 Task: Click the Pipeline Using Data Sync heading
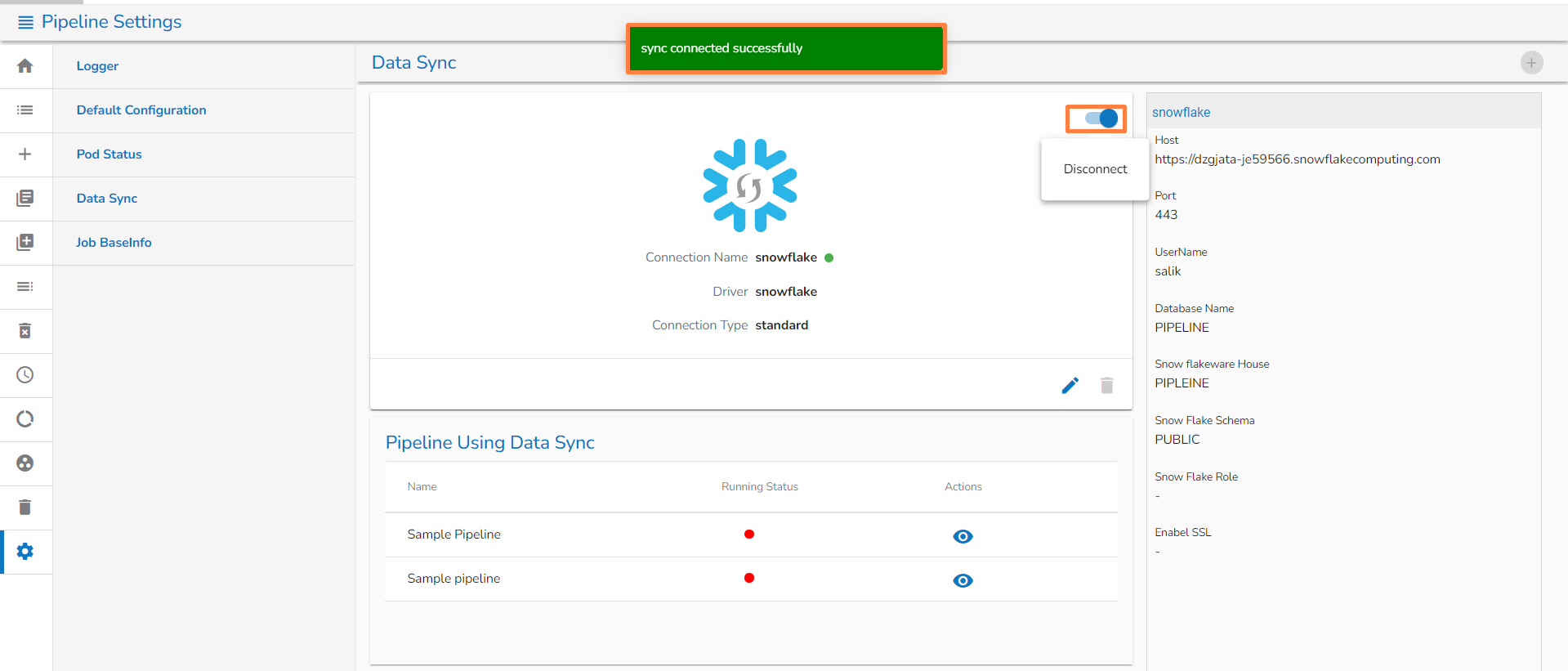tap(490, 443)
